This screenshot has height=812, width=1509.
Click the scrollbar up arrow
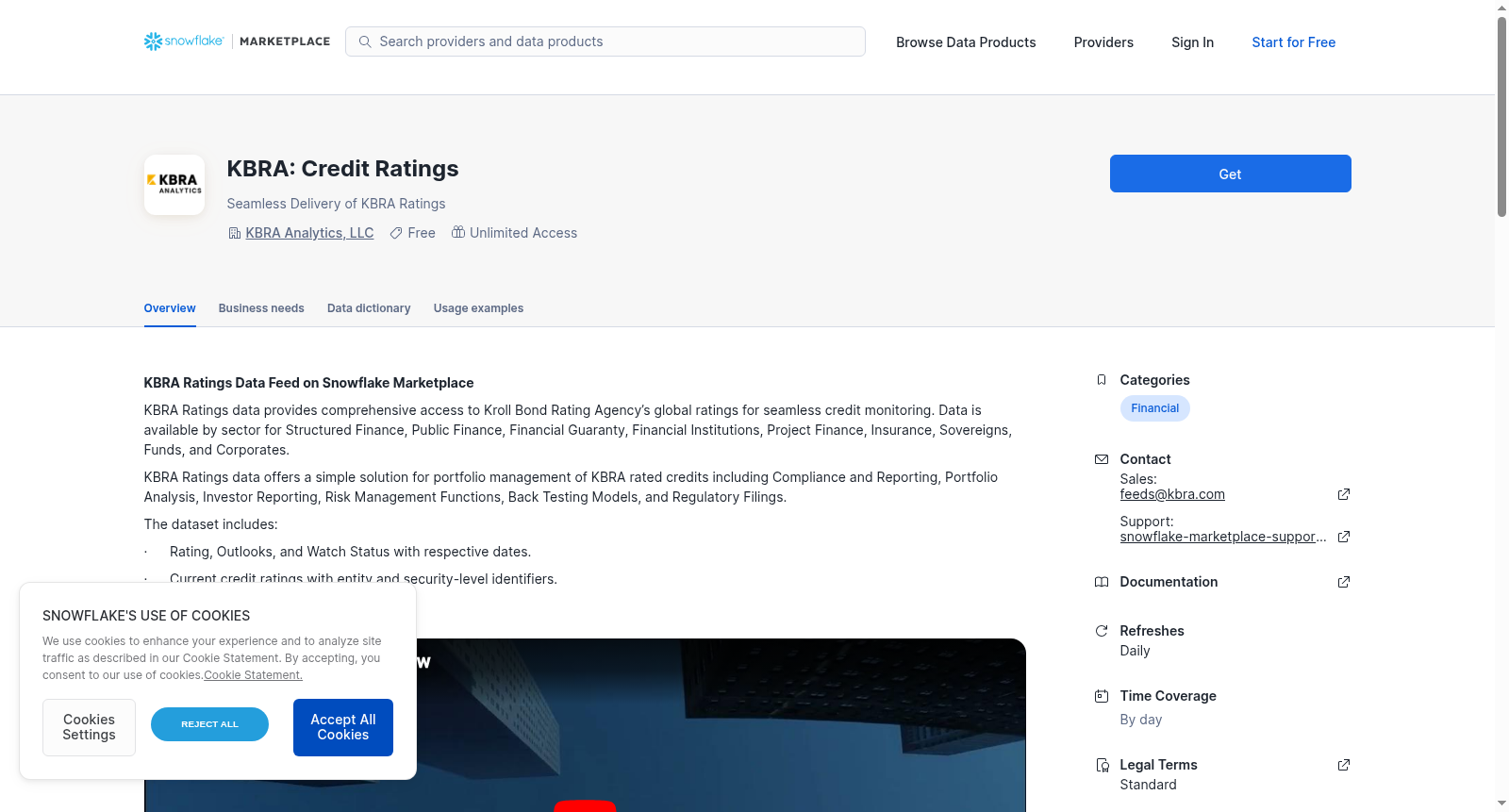pyautogui.click(x=1501, y=8)
